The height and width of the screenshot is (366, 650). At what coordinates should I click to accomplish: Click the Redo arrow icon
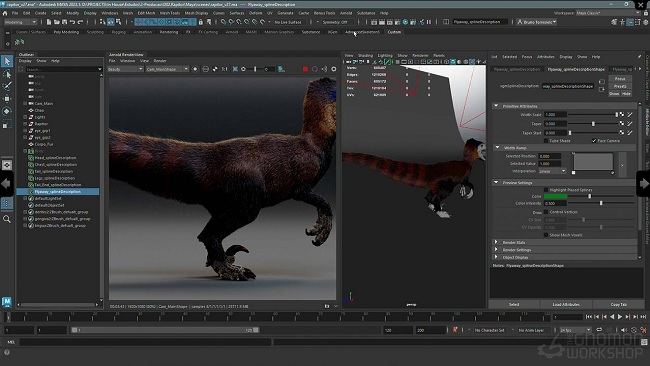[x=80, y=22]
